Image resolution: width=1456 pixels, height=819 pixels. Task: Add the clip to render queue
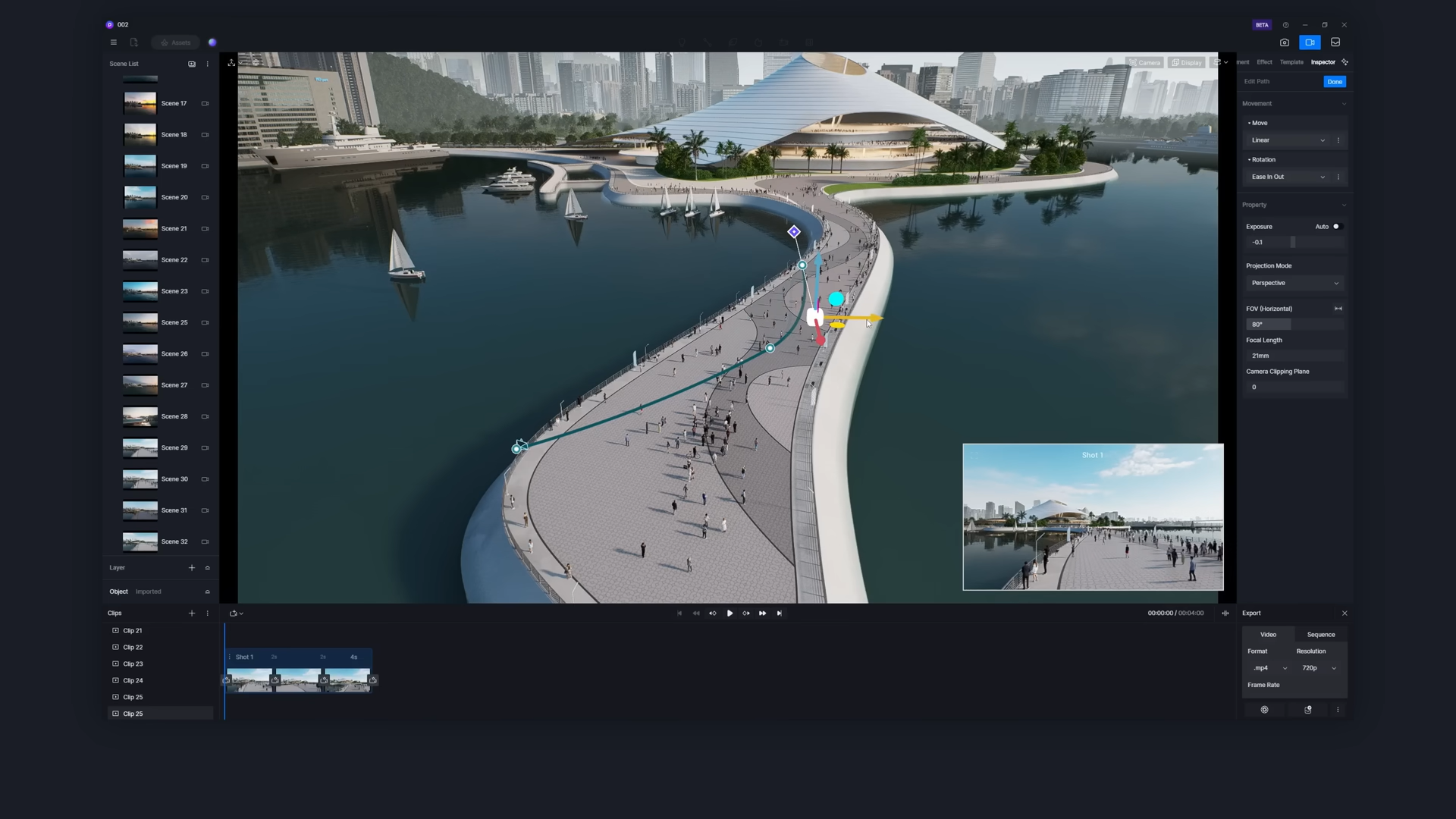coord(1308,710)
